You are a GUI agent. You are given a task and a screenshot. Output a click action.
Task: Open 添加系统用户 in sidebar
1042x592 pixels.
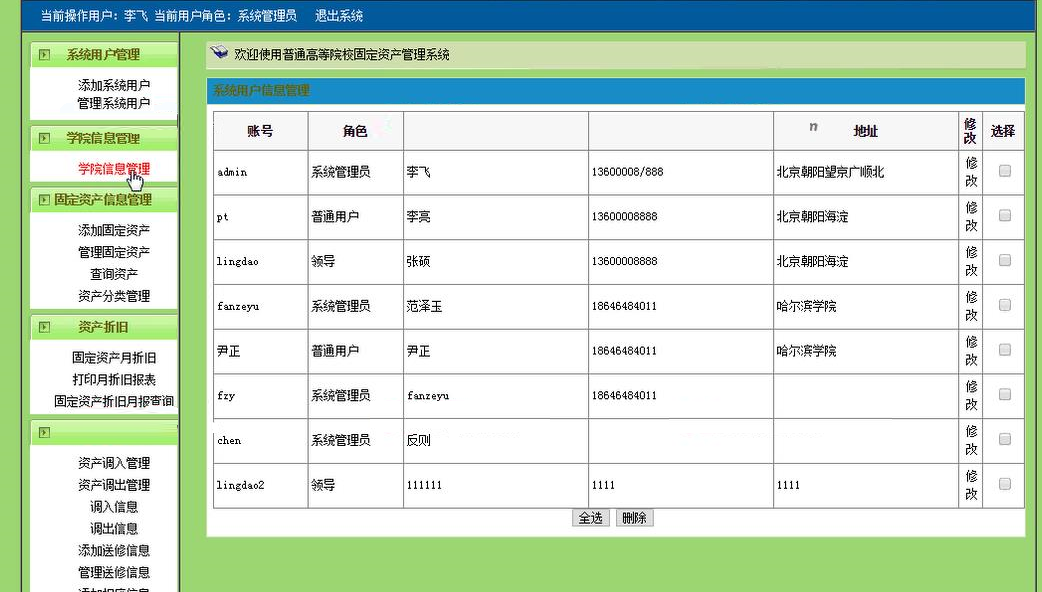pyautogui.click(x=114, y=85)
